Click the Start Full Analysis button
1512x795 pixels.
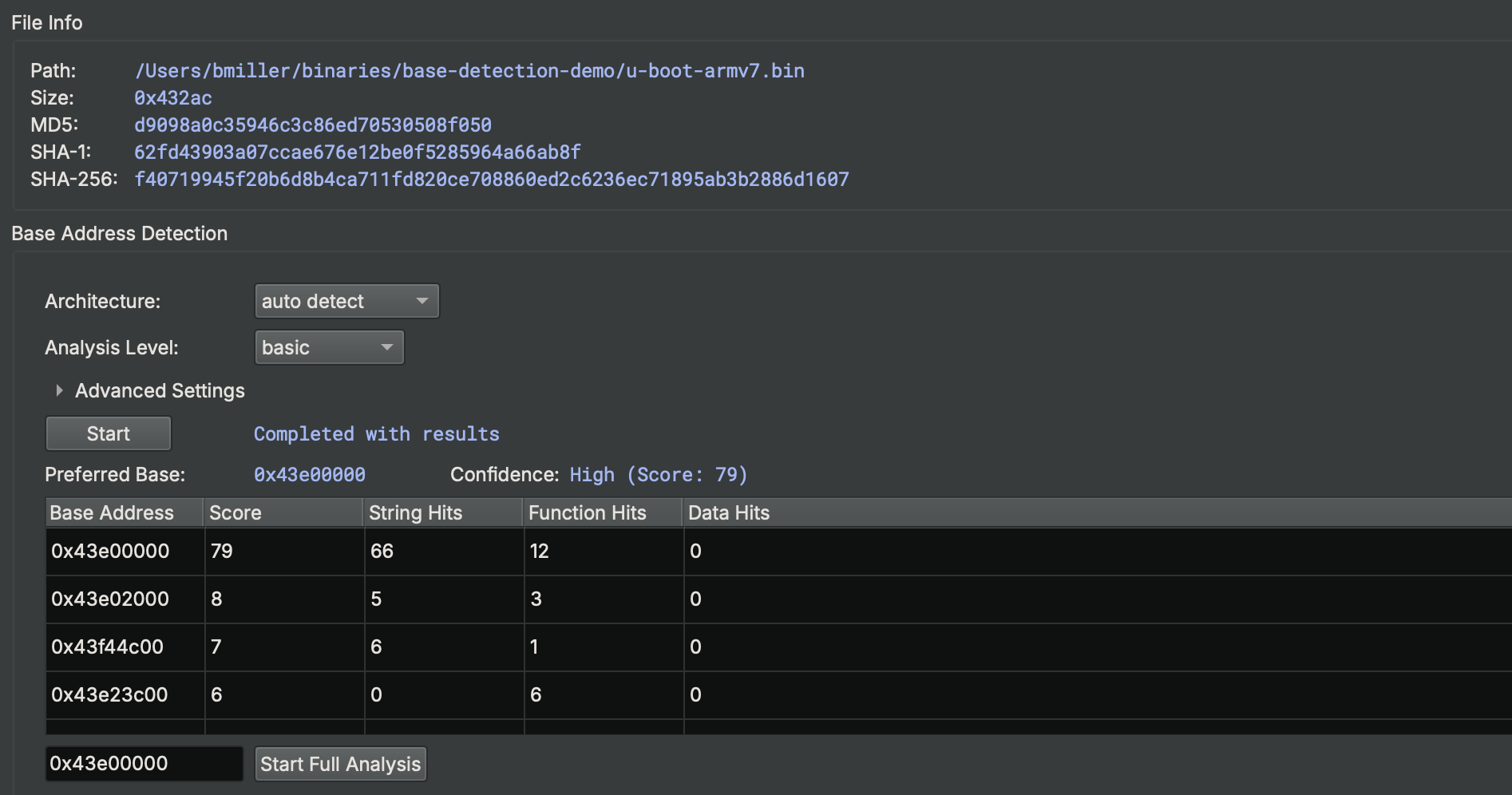340,764
